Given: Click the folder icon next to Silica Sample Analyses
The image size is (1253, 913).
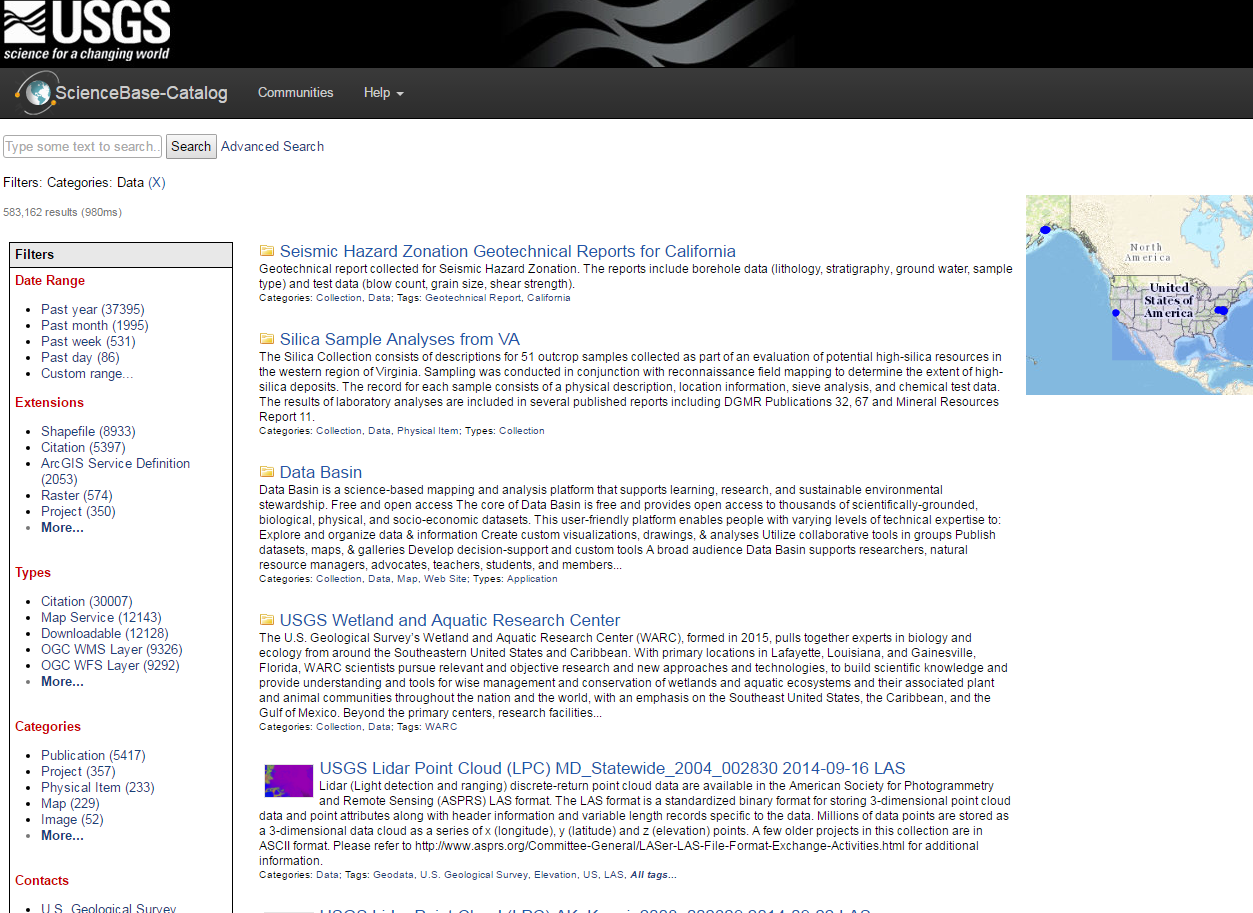Looking at the screenshot, I should click(x=267, y=339).
